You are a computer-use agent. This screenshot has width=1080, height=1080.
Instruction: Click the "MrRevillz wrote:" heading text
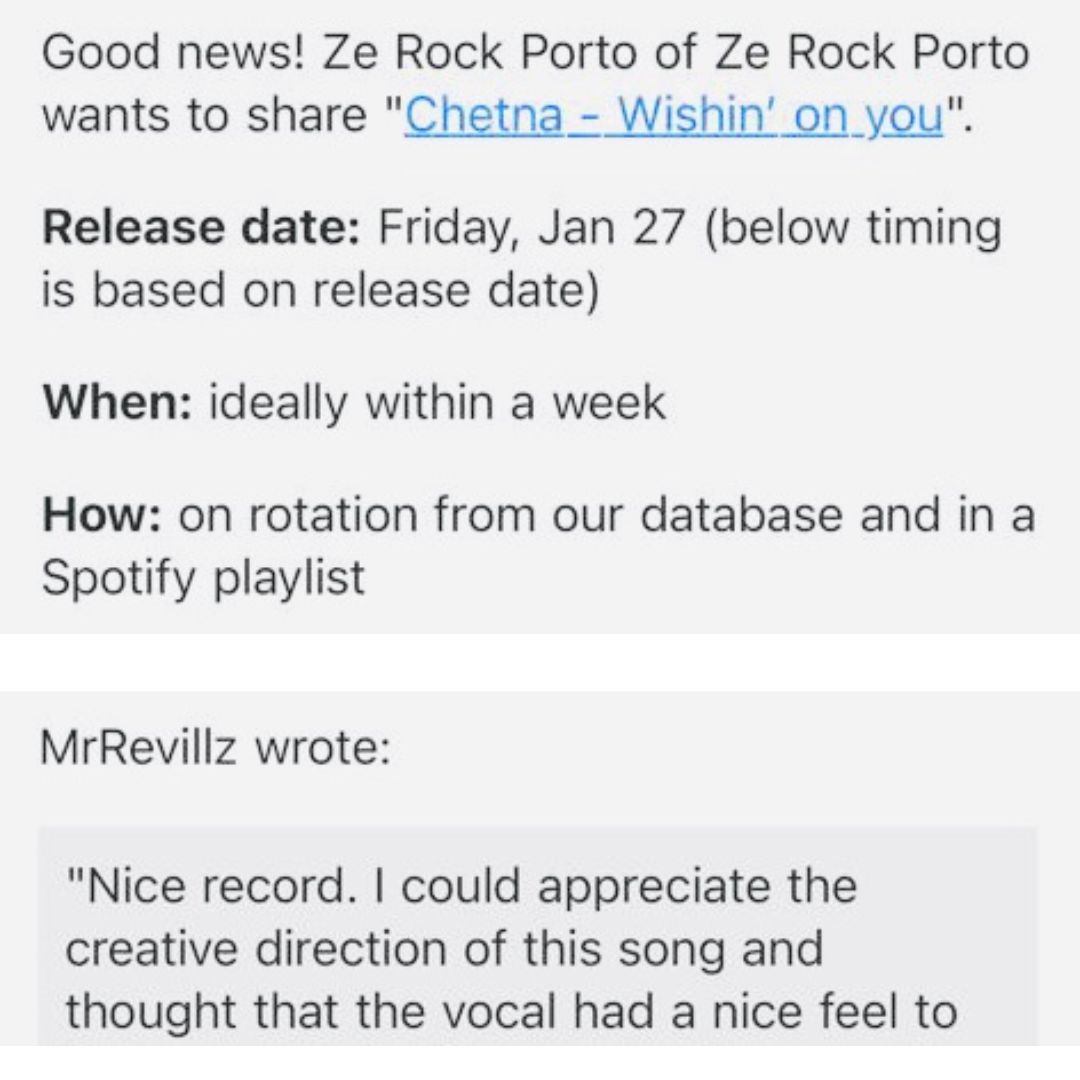pyautogui.click(x=216, y=747)
